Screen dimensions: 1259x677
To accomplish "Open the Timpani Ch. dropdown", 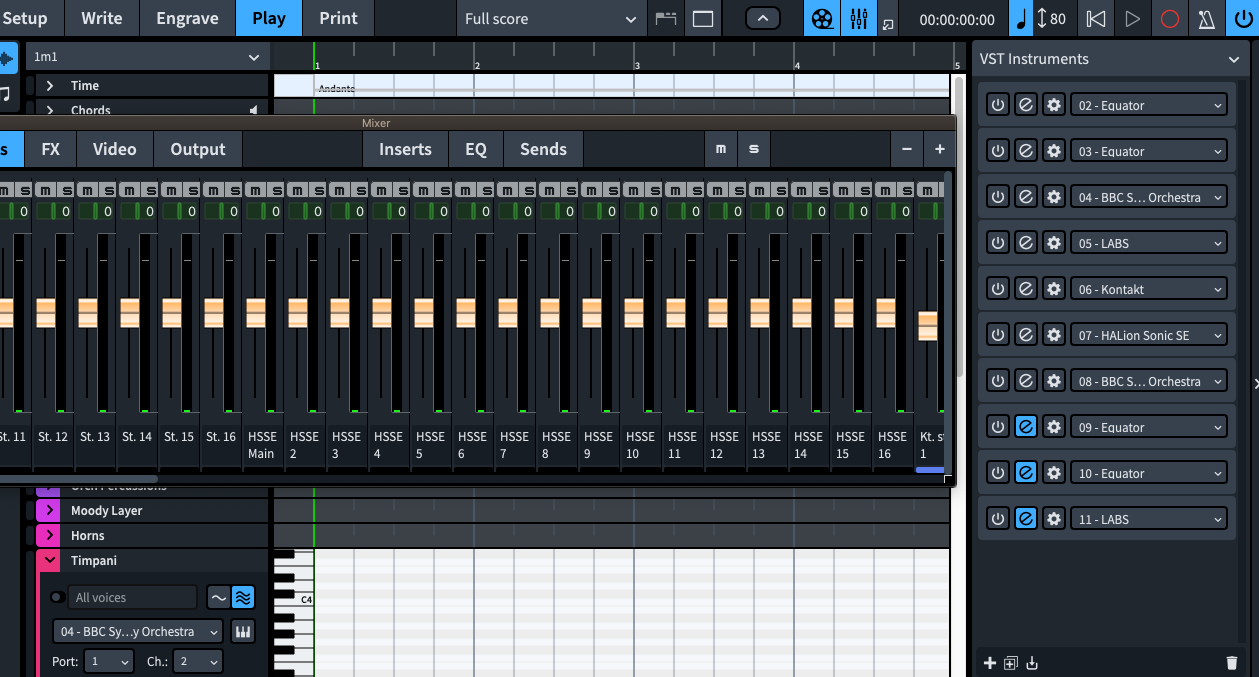I will coord(197,661).
